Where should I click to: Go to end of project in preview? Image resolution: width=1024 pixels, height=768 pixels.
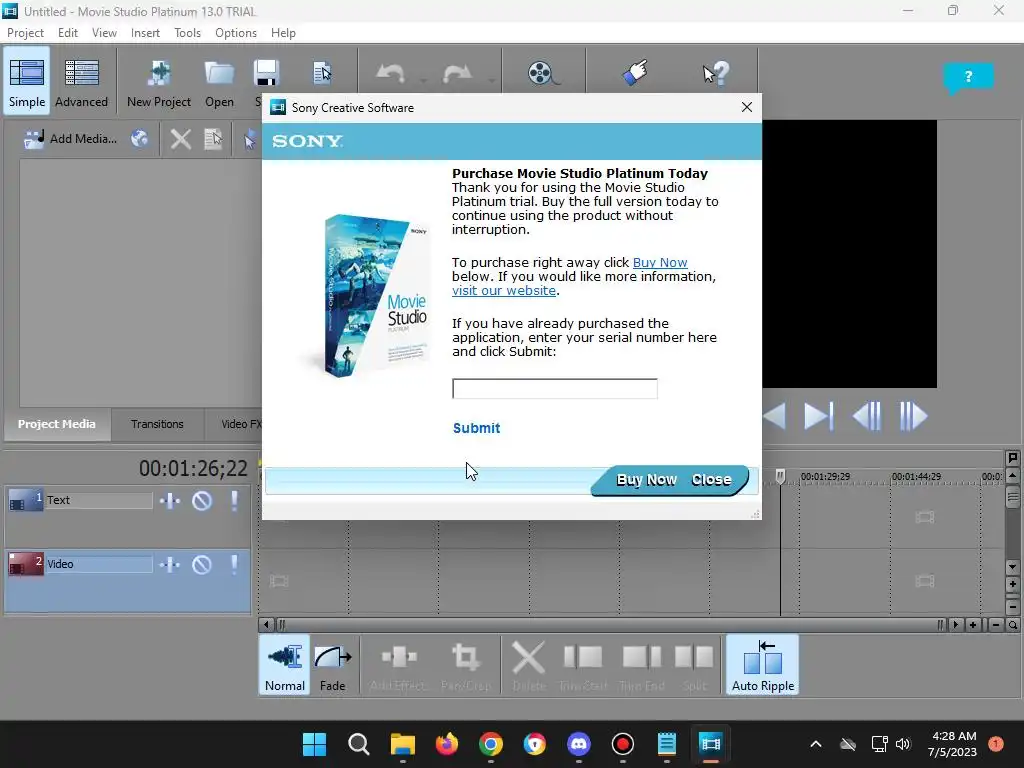pyautogui.click(x=818, y=417)
